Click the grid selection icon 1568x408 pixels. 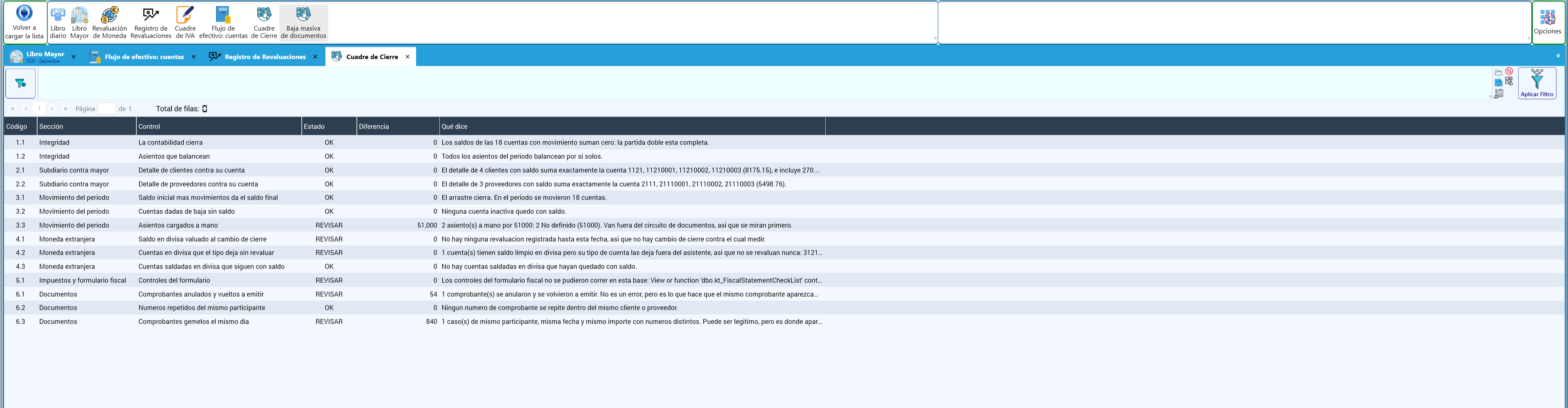tap(1509, 81)
